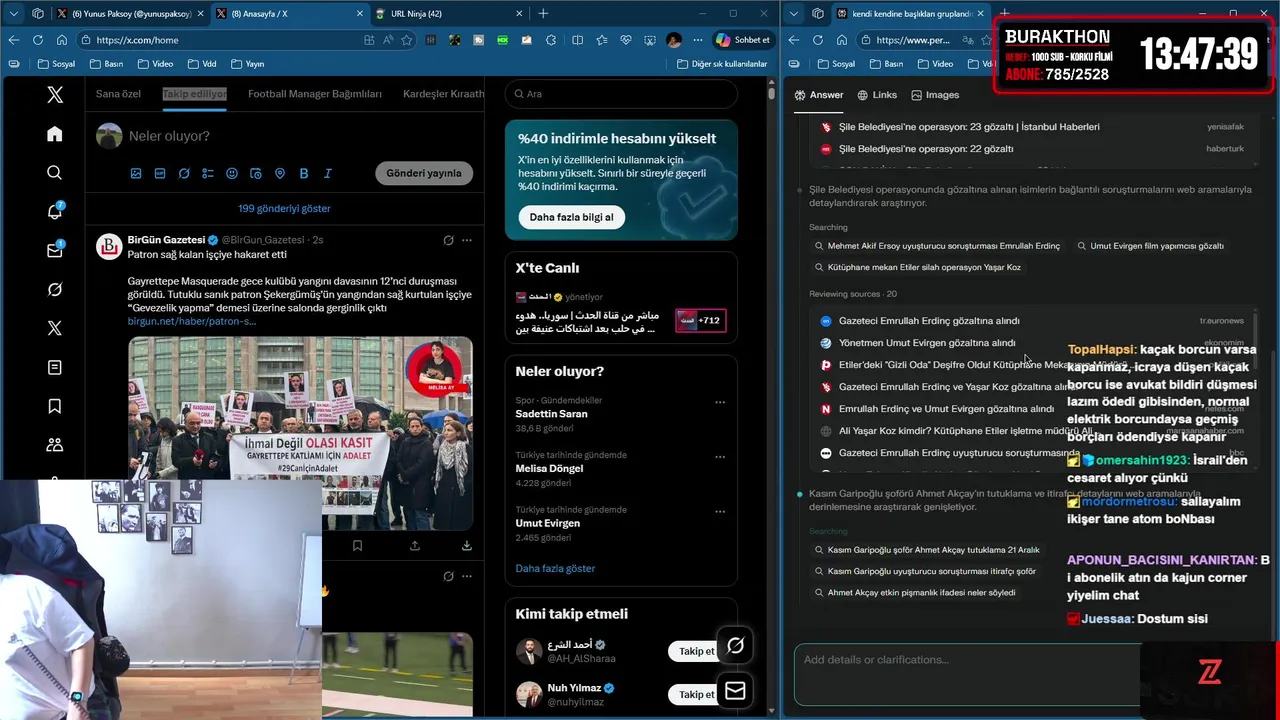Download media from BirGün Gazetesi post
This screenshot has width=1280, height=720.
point(466,546)
